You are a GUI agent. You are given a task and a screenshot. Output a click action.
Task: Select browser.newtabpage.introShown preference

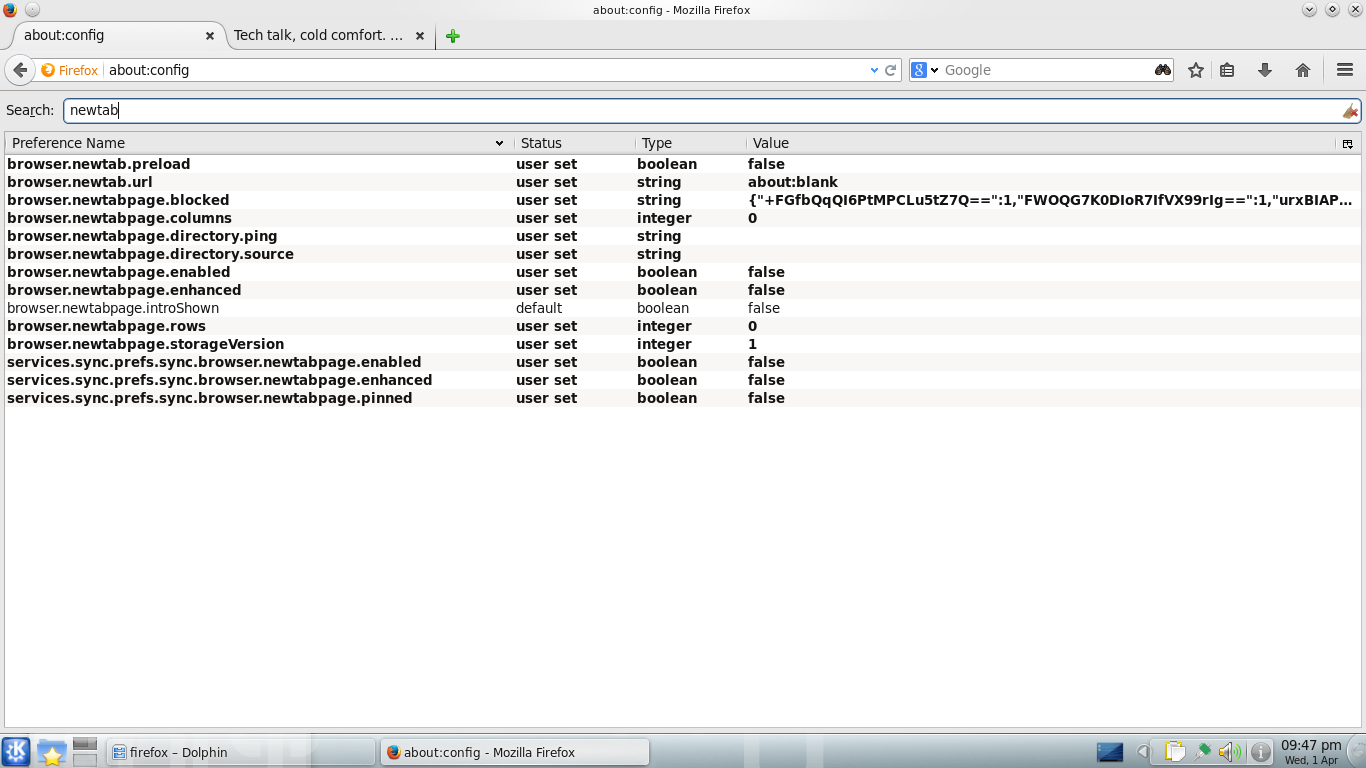(682, 308)
